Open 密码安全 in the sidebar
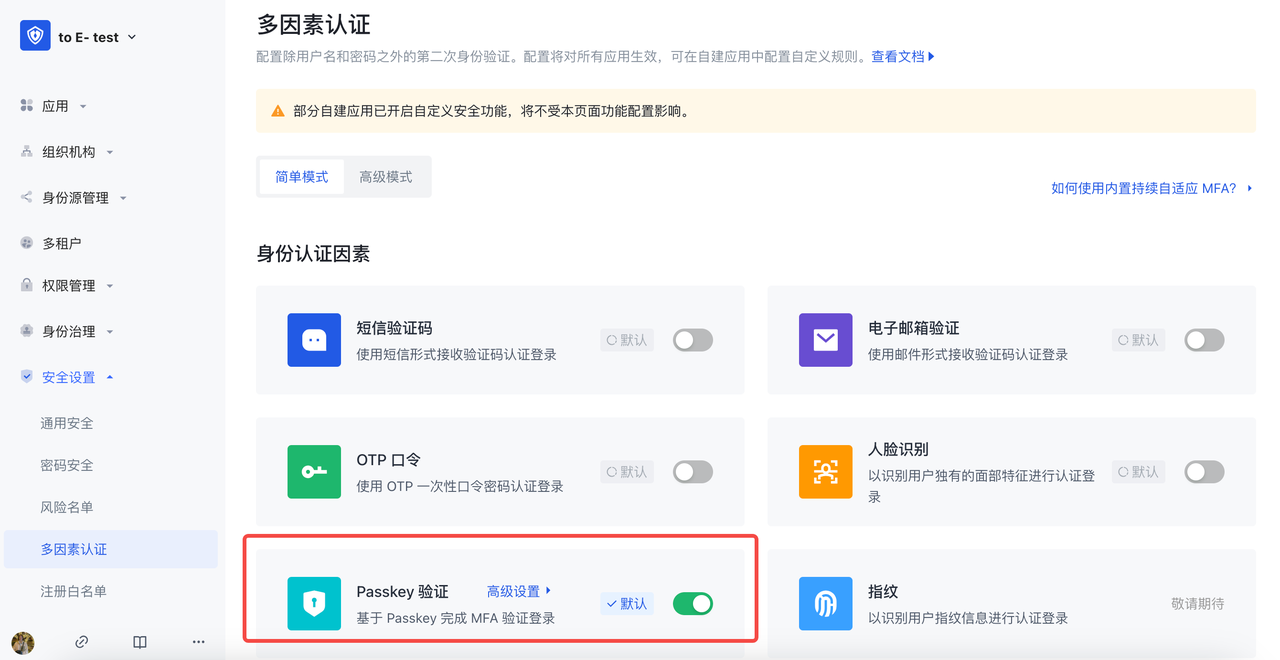 coord(67,465)
